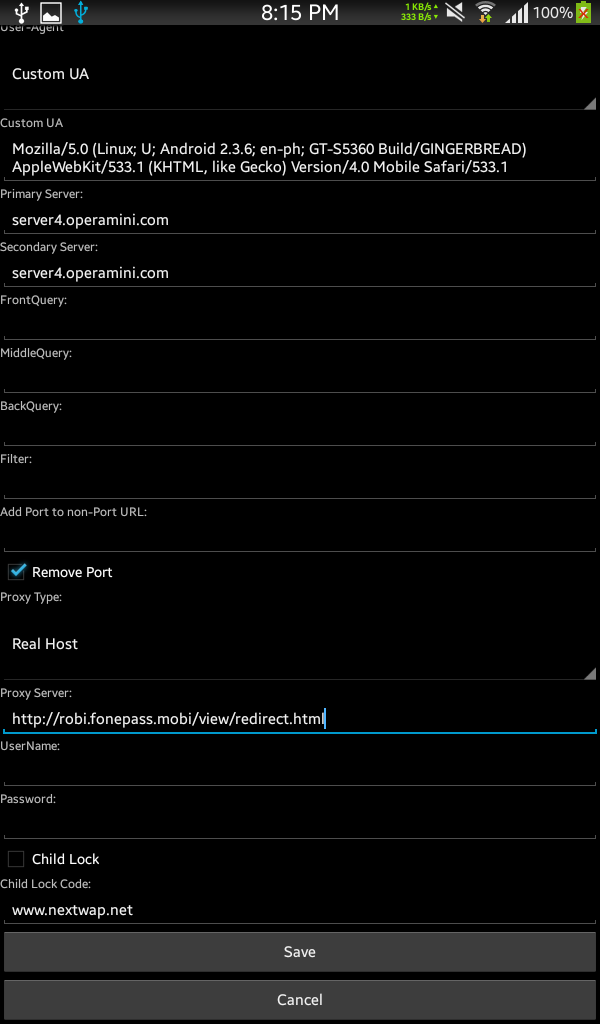Enable the Child Lock checkbox
This screenshot has width=600, height=1024.
coord(16,858)
